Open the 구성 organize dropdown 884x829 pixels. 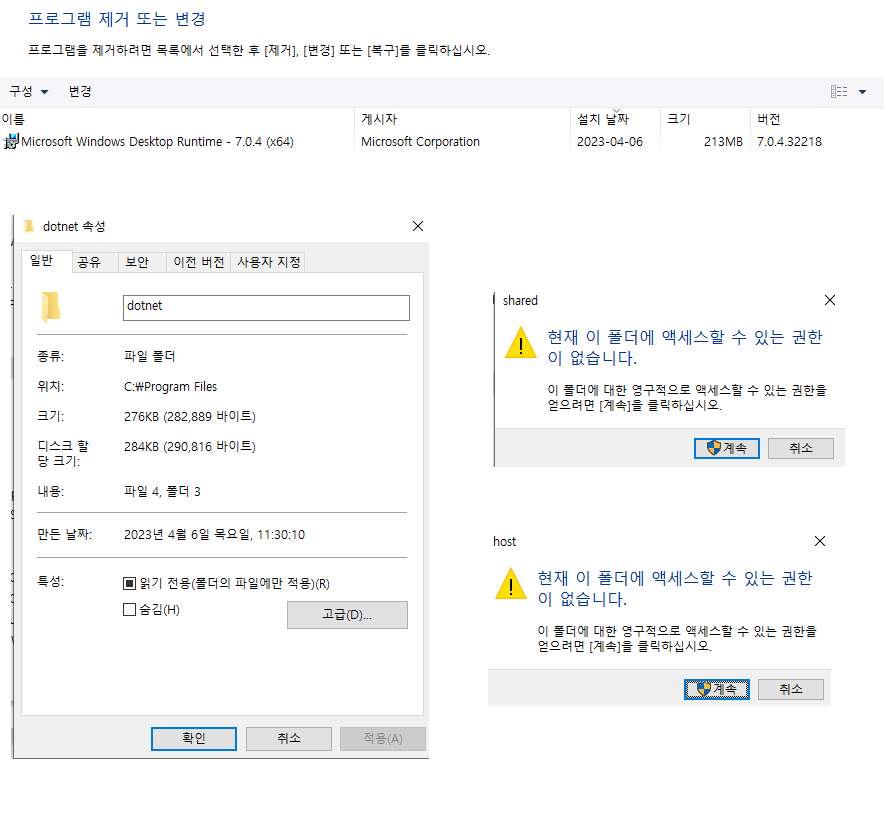coord(29,91)
